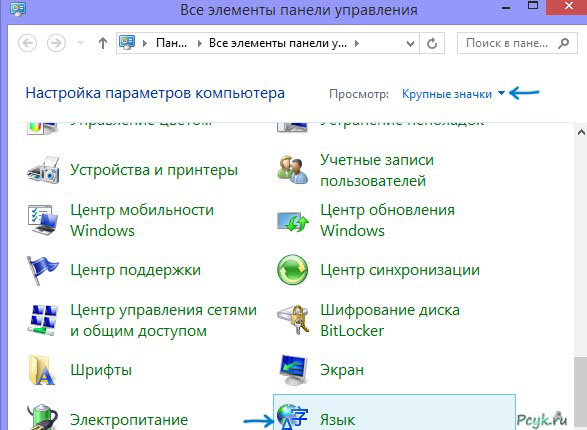This screenshot has height=430, width=587.
Task: Open 'Язык' link
Action: [x=337, y=420]
